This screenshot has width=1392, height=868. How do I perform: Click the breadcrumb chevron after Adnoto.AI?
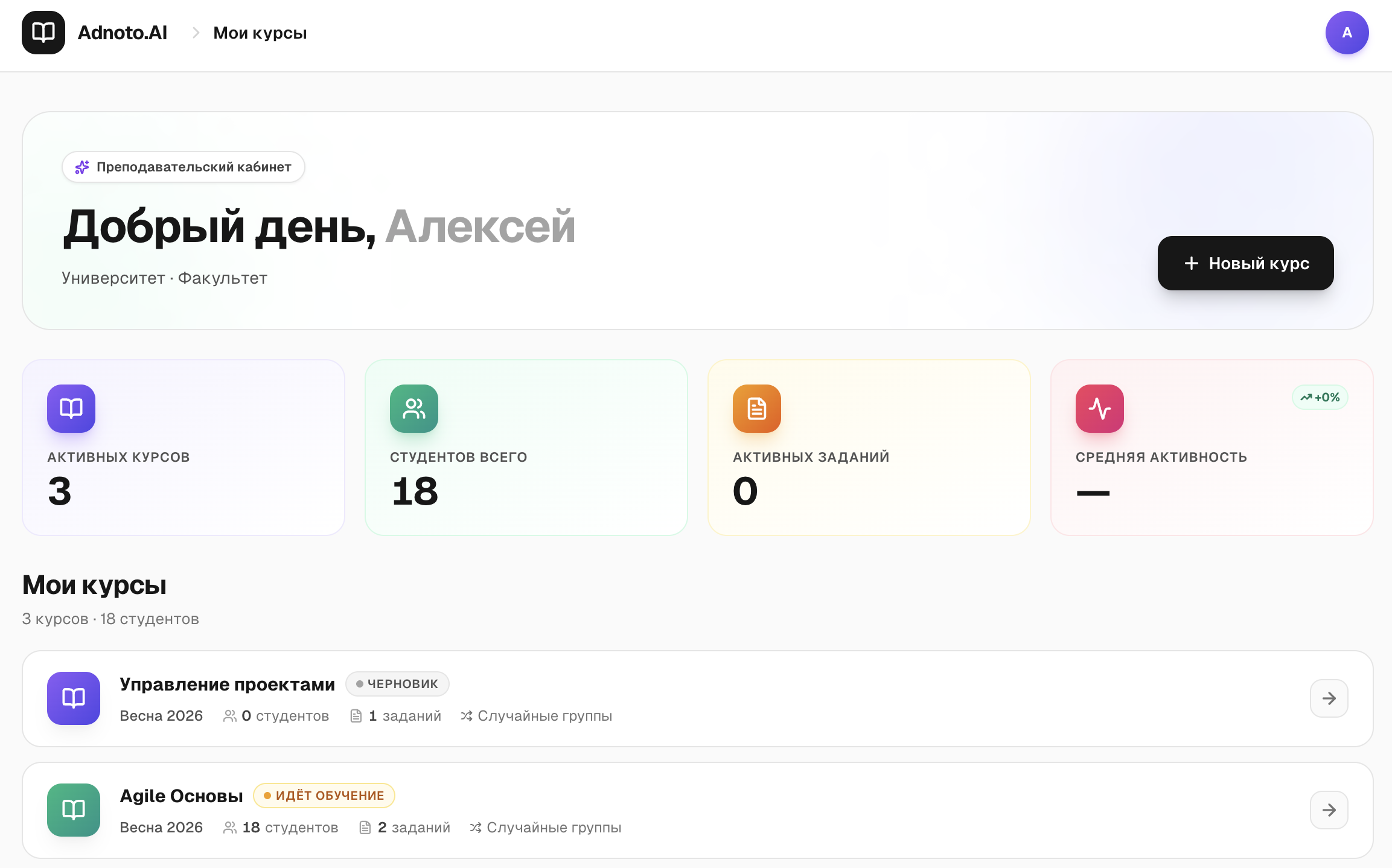(x=196, y=33)
